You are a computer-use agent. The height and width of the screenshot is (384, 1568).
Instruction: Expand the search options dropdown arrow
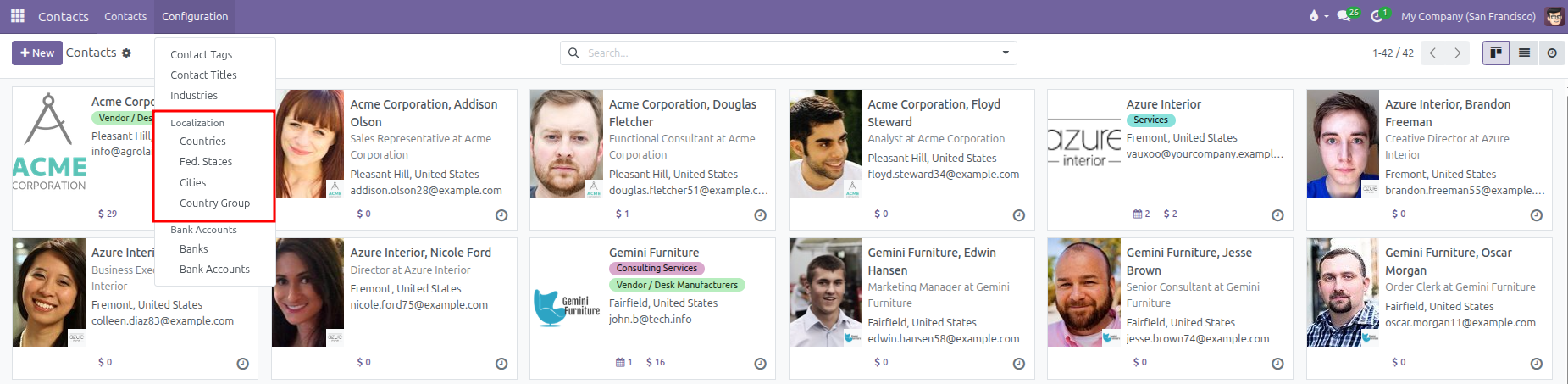pyautogui.click(x=1006, y=53)
